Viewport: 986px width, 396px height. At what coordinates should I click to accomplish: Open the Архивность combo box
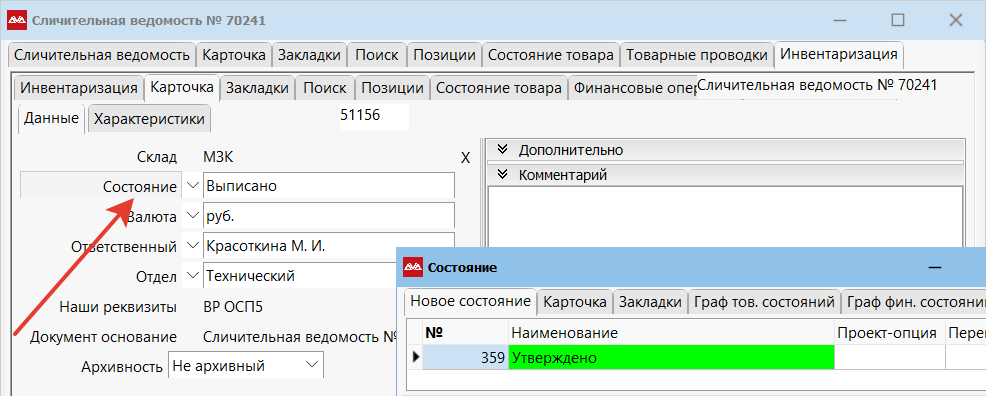click(x=246, y=365)
